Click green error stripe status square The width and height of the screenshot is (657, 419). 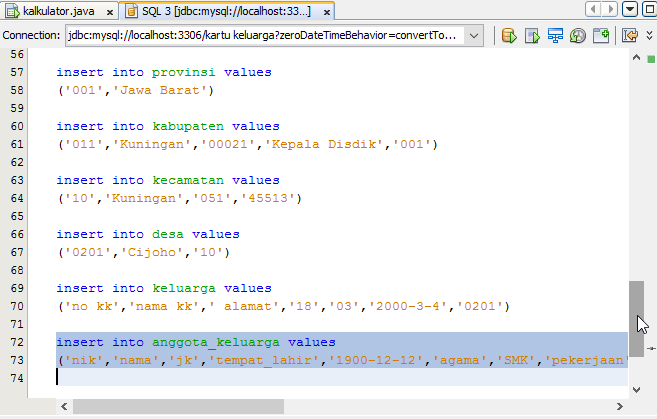point(651,59)
